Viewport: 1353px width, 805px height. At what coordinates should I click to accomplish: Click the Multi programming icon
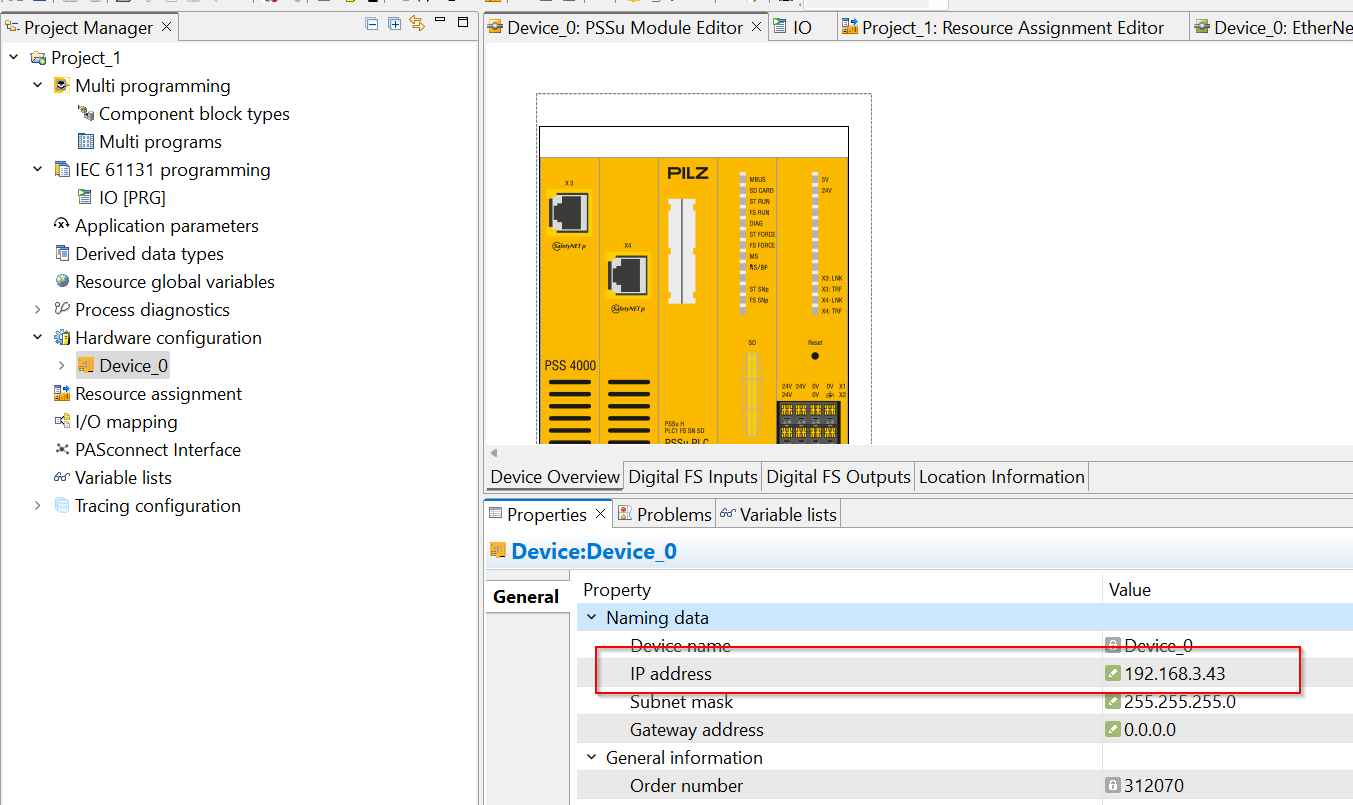click(x=62, y=86)
